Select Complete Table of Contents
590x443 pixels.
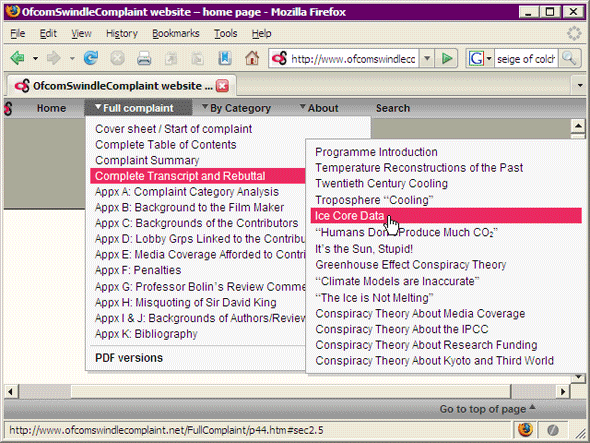166,145
